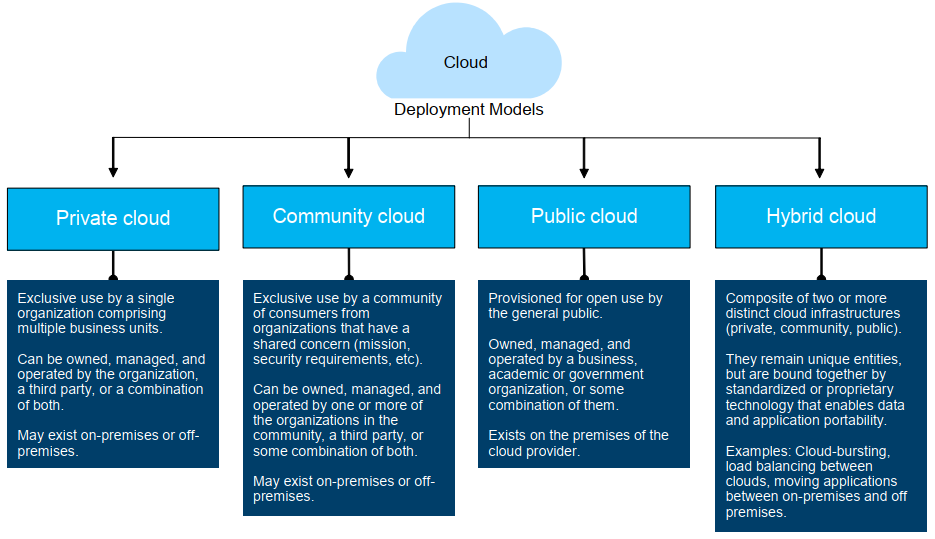This screenshot has height=539, width=935.
Task: Click text 'Exclusive use by a community'
Action: [348, 298]
